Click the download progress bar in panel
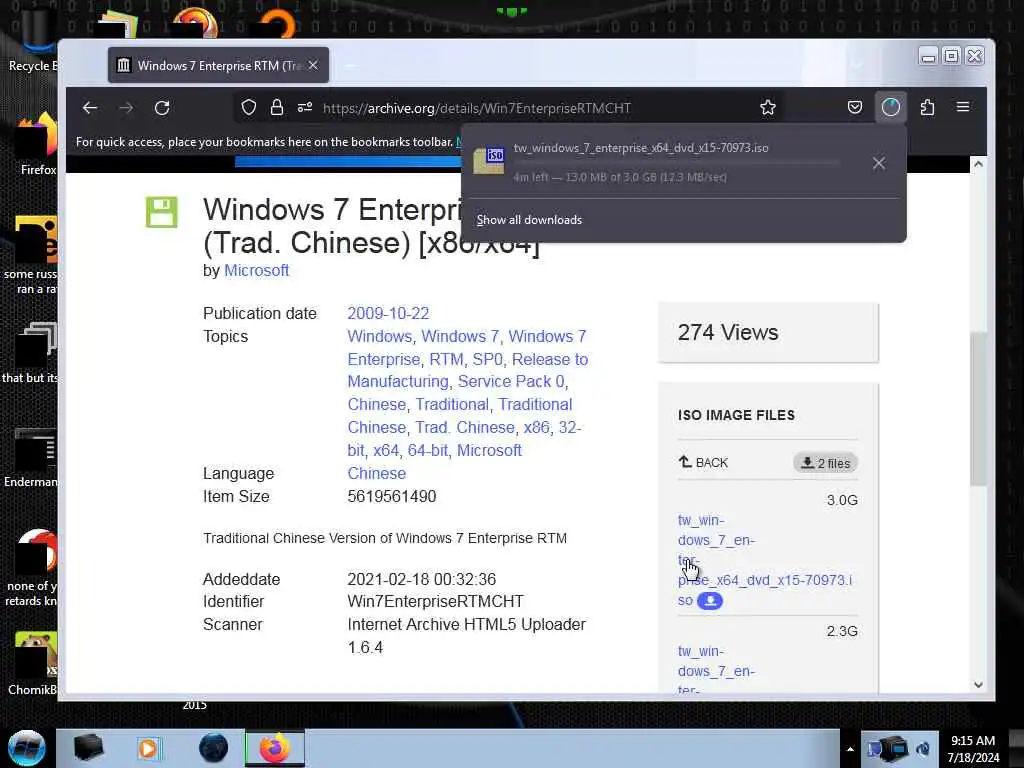This screenshot has height=768, width=1024. click(677, 163)
